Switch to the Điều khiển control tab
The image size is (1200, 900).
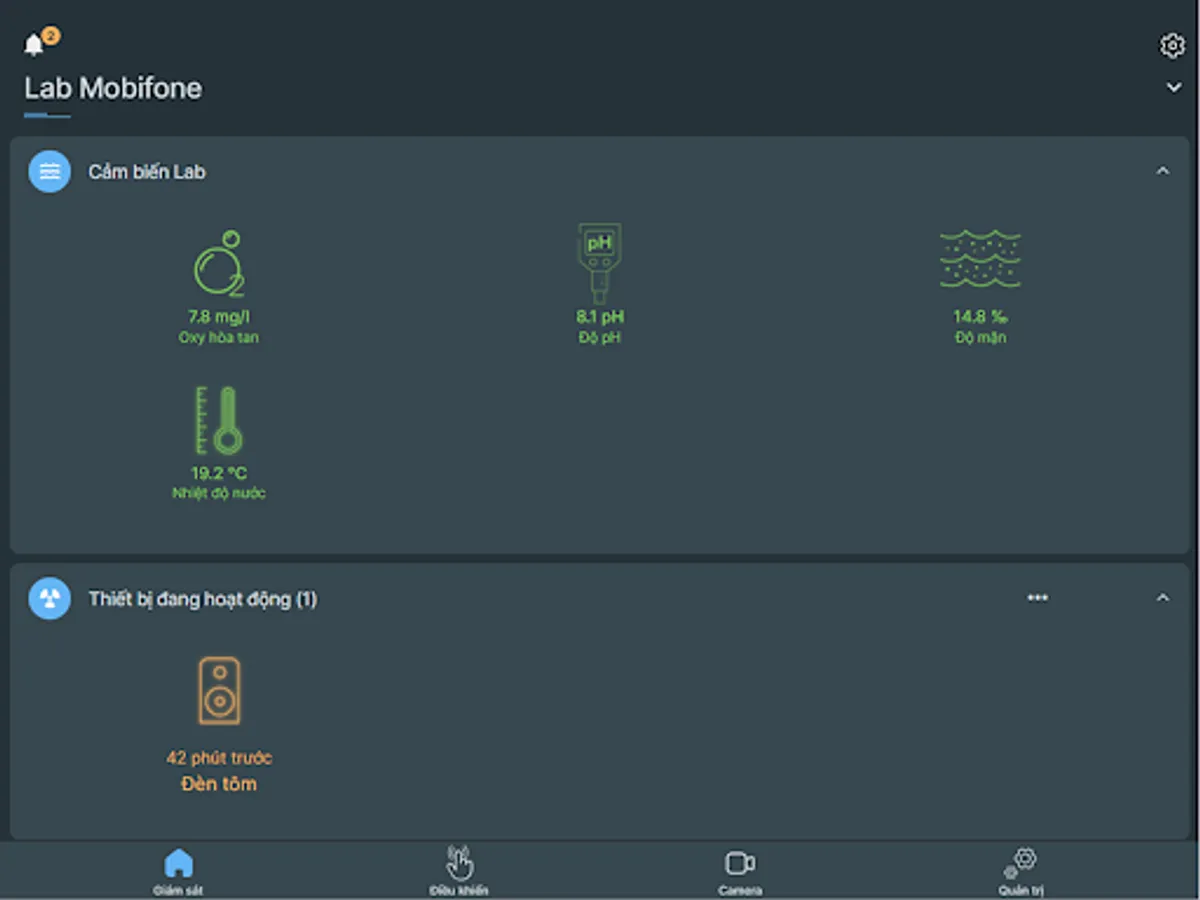tap(459, 871)
